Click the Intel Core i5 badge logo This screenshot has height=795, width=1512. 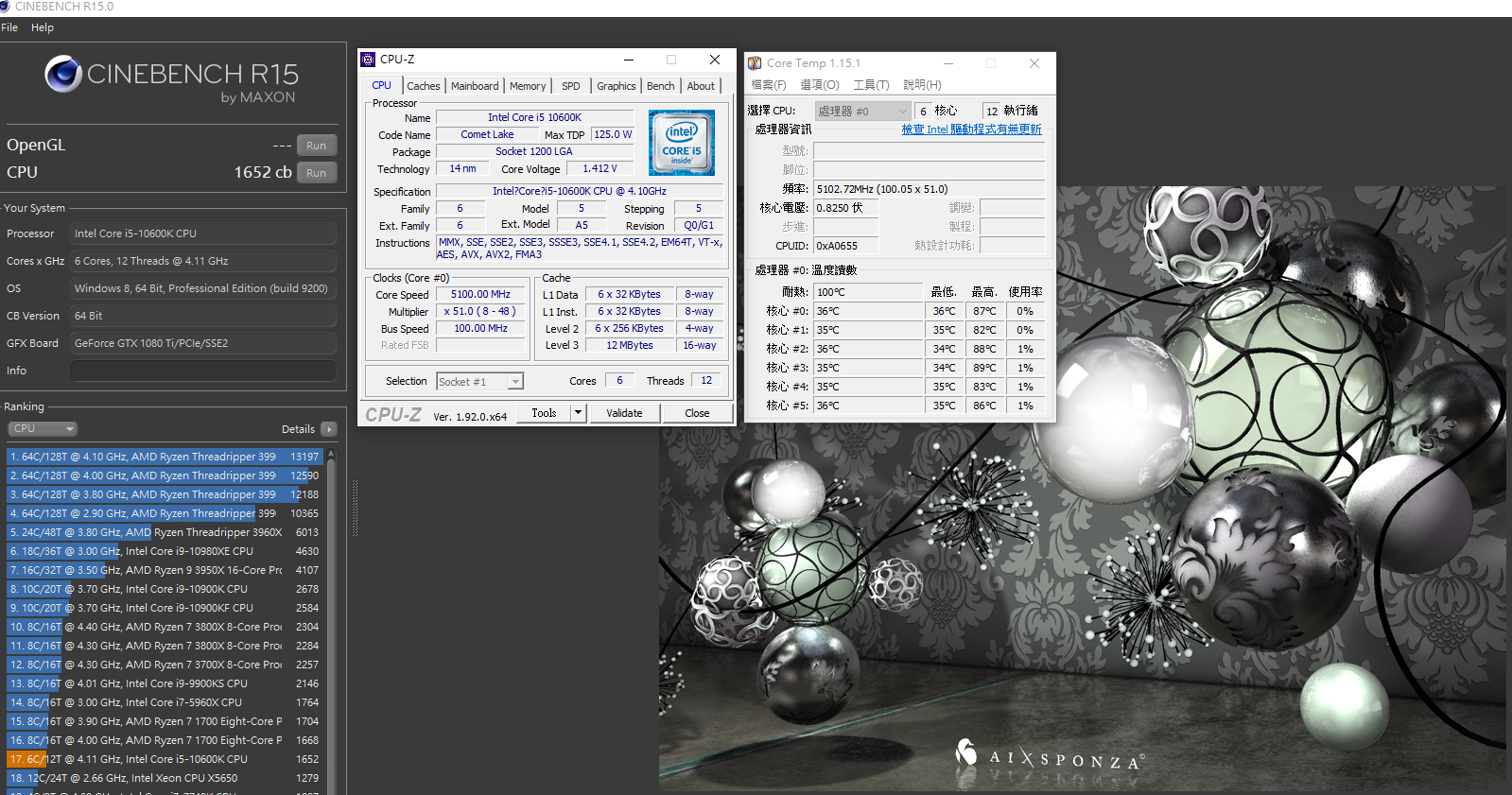682,143
